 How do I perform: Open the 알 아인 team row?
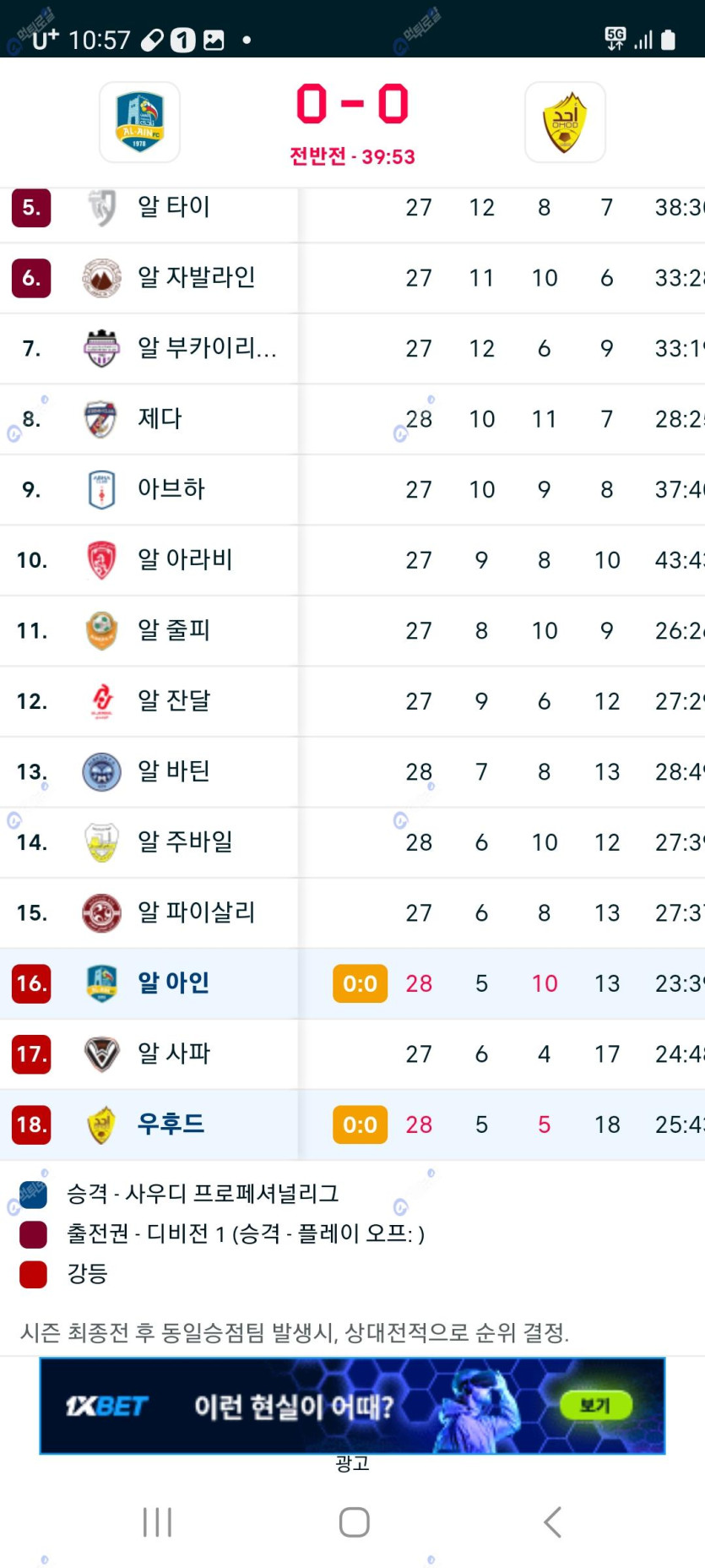352,983
